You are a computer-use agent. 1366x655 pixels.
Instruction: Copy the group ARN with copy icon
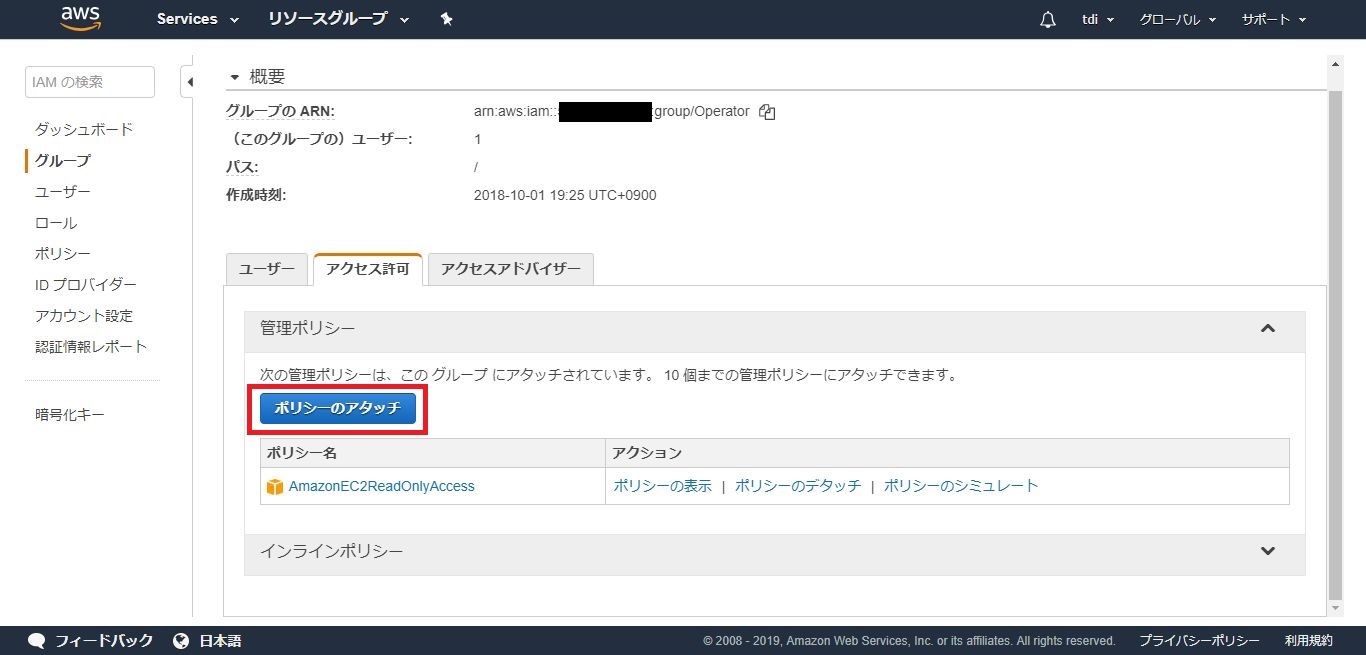point(767,112)
